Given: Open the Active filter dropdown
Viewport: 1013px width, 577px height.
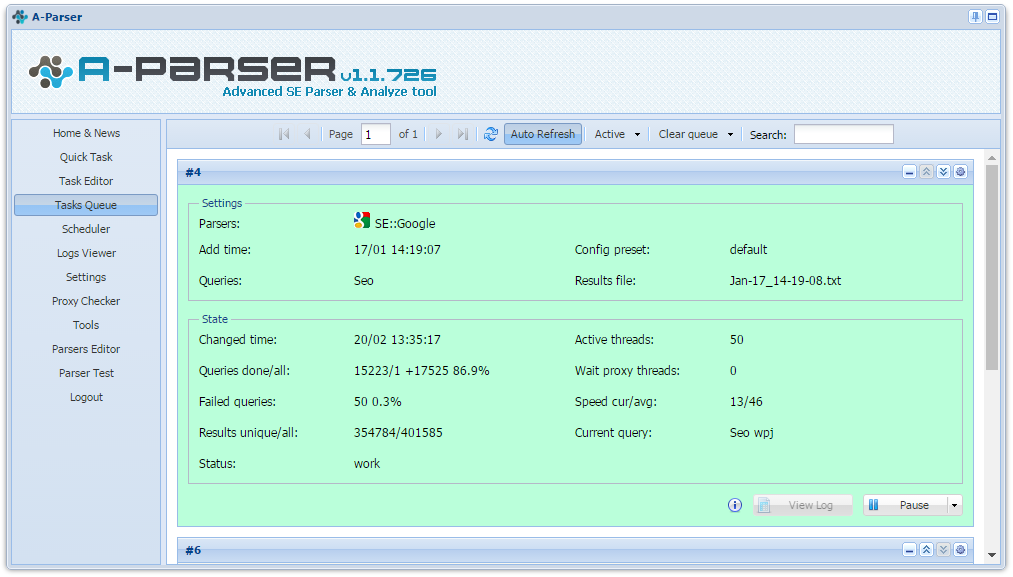Looking at the screenshot, I should coord(617,134).
